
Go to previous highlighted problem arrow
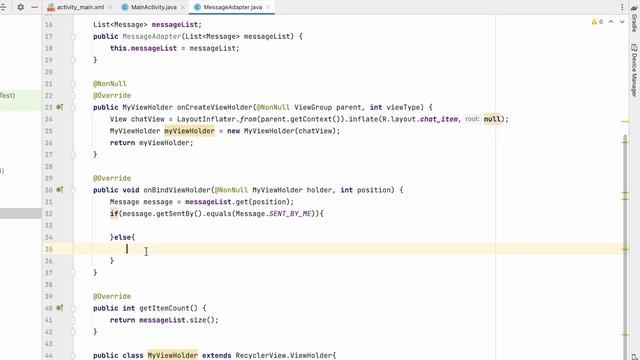coord(611,22)
